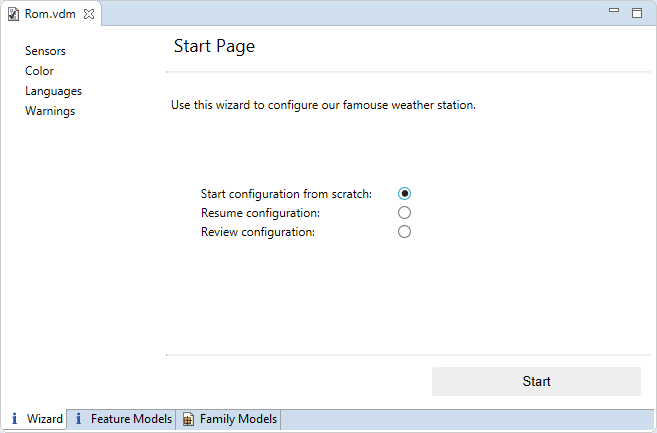Open the Languages wizard page
The image size is (657, 433).
[x=54, y=91]
